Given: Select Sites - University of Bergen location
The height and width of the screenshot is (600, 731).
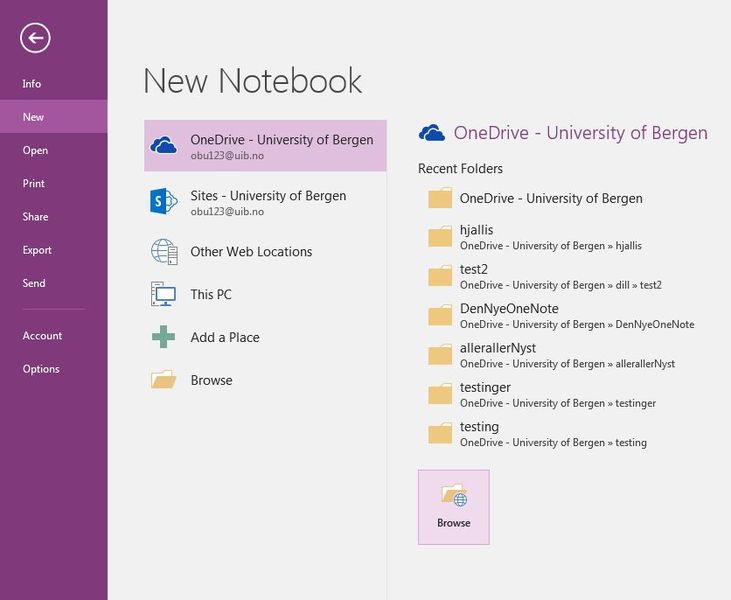Looking at the screenshot, I should click(x=265, y=202).
